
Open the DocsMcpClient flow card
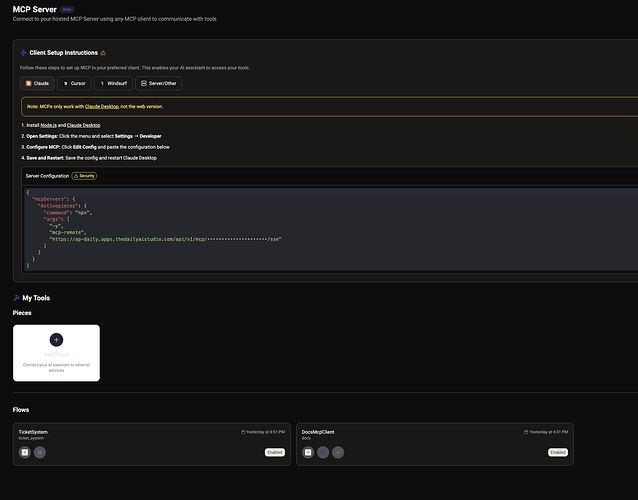435,444
